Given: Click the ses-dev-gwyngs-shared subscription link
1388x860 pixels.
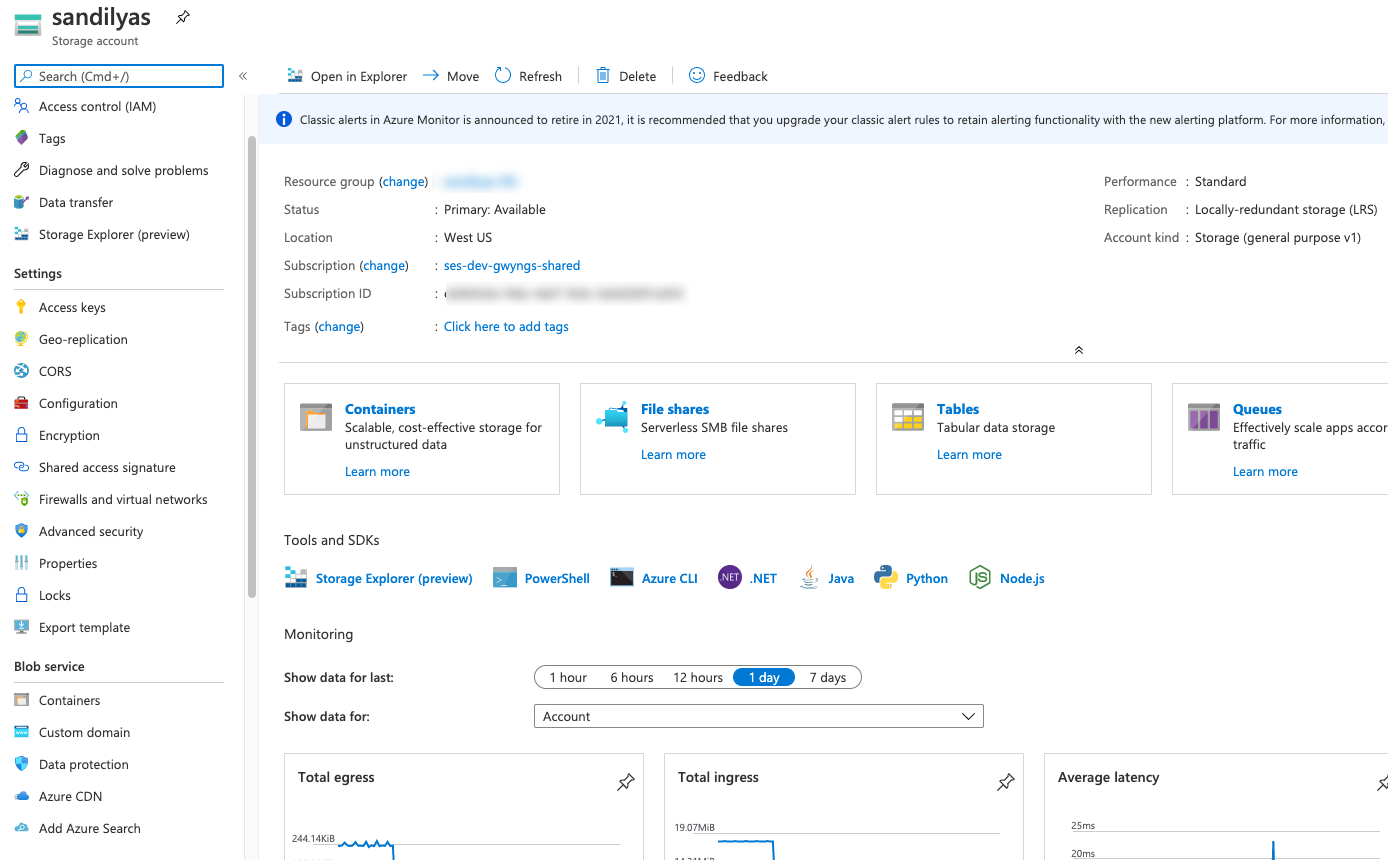Looking at the screenshot, I should 512,265.
